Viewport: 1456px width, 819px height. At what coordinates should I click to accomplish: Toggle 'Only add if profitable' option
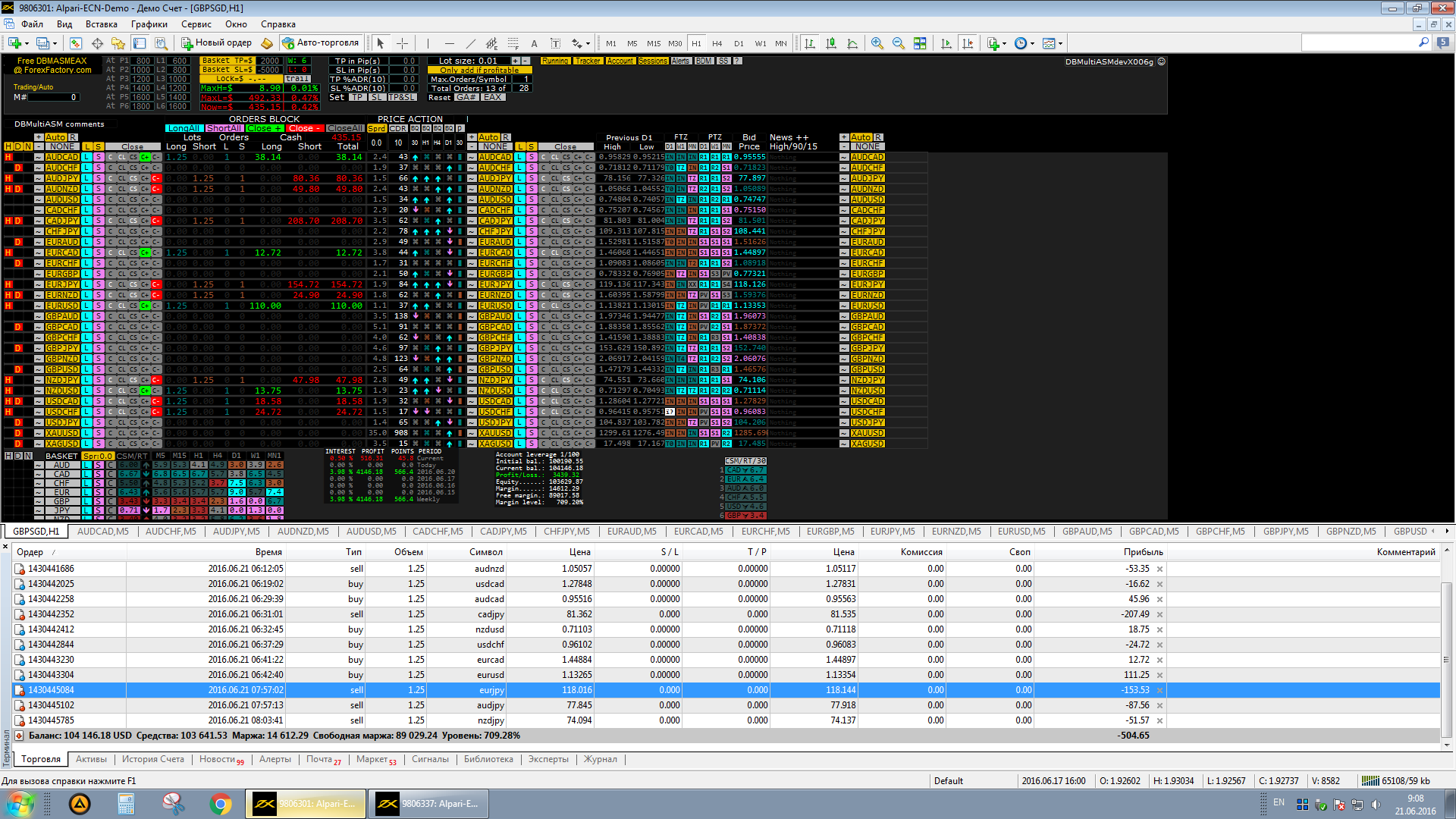tap(479, 70)
